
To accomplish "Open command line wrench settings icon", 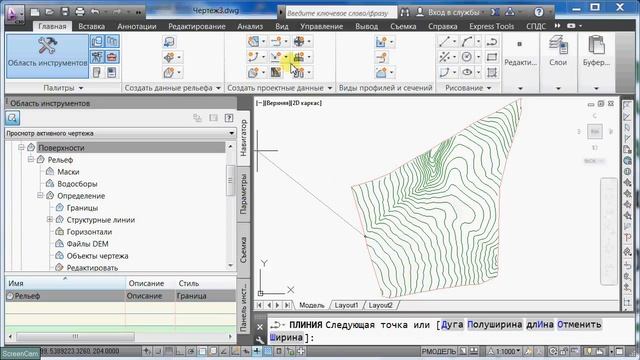I will pyautogui.click(x=260, y=339).
